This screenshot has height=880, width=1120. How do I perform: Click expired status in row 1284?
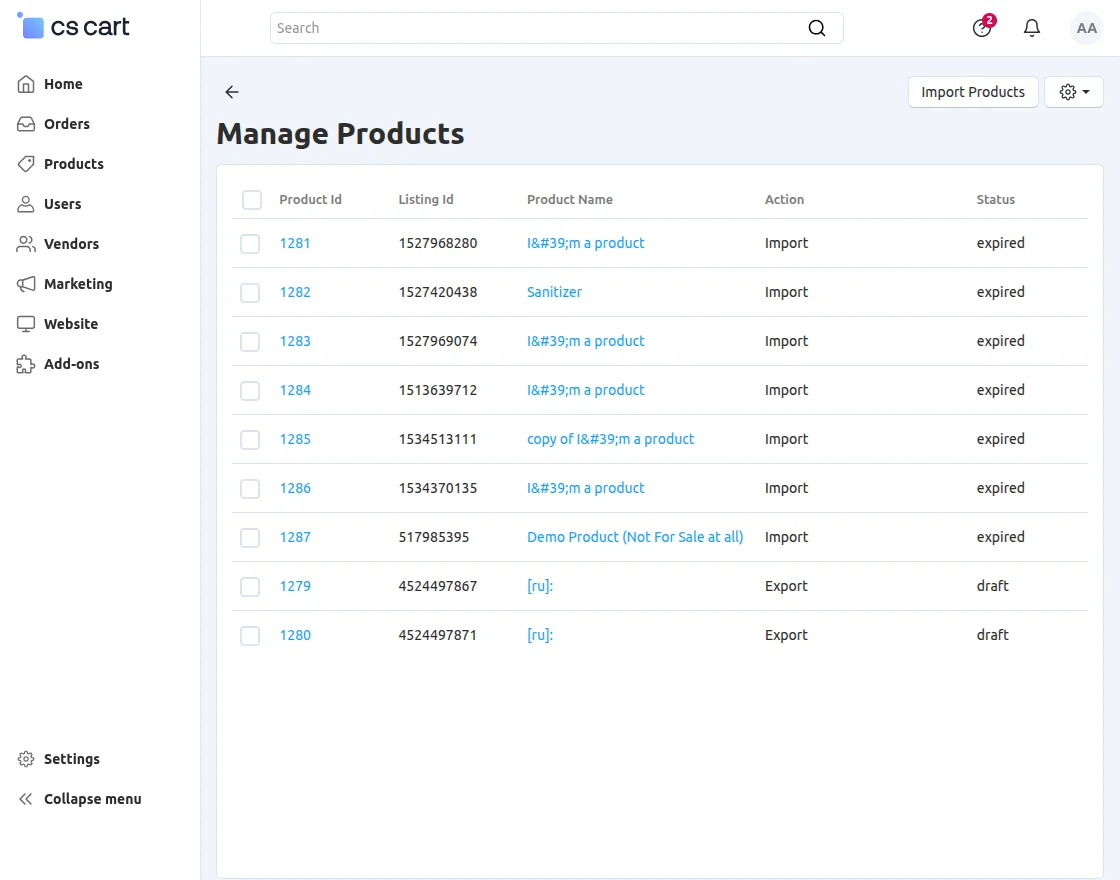[x=1001, y=391]
